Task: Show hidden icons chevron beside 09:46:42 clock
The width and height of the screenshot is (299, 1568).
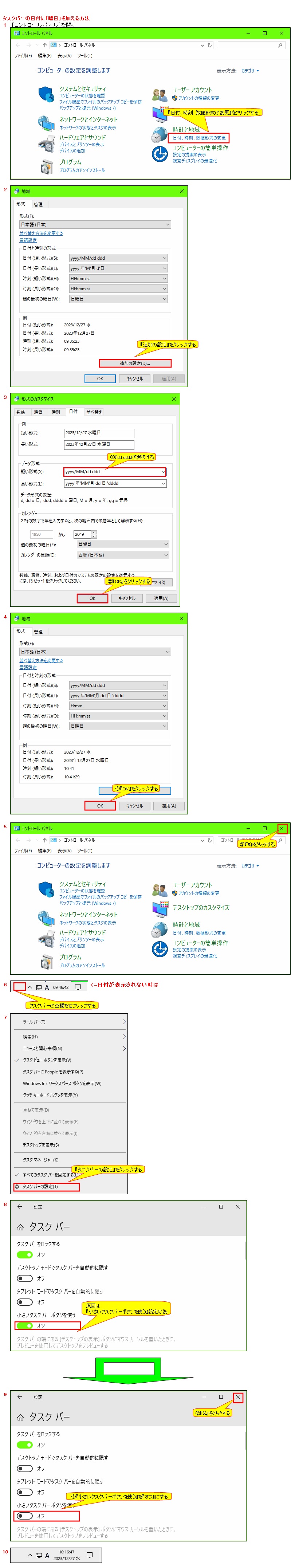Action: 30,987
